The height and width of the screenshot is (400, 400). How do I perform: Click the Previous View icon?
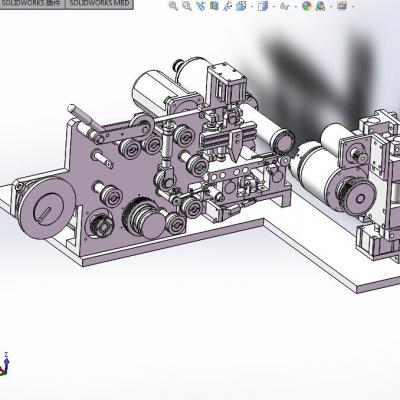201,6
